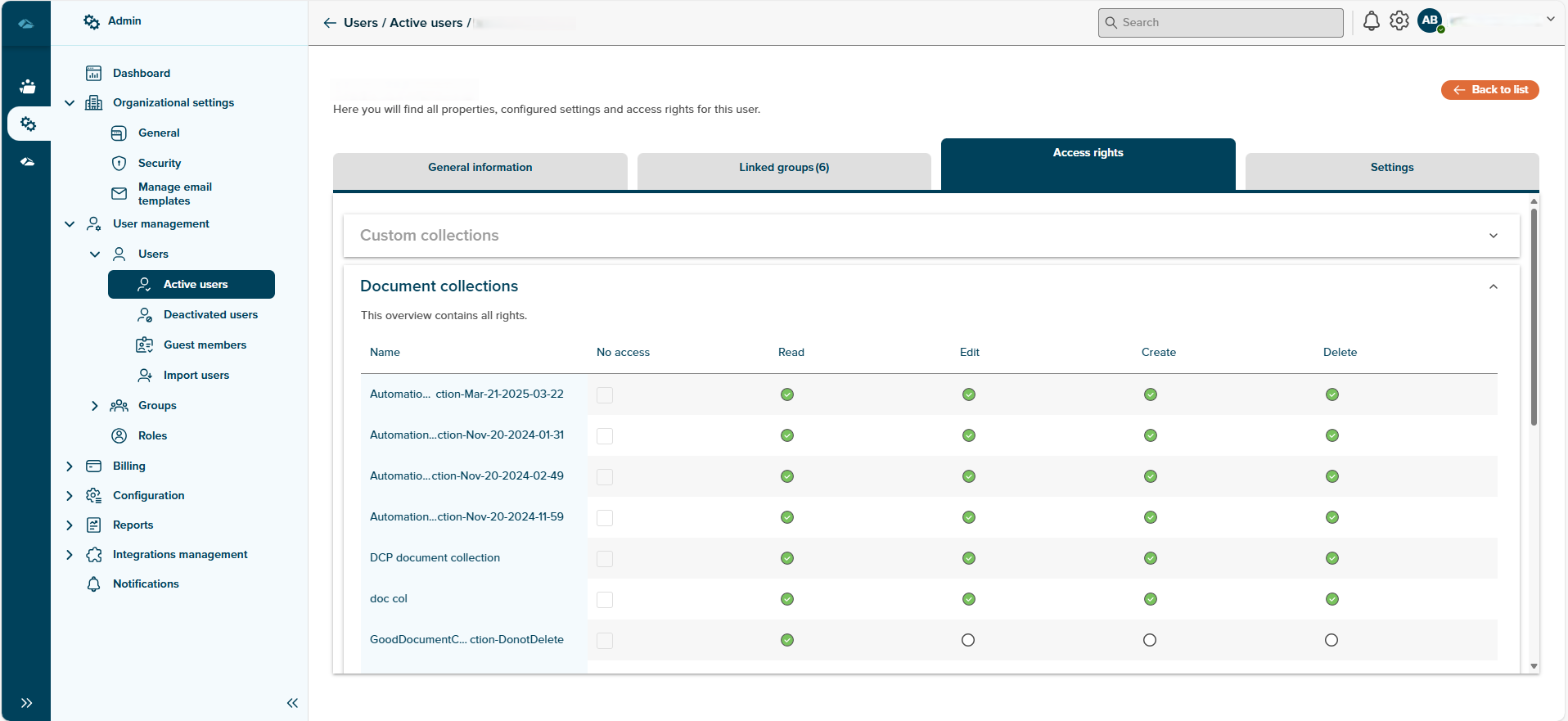Click the Guest members badge icon
1568x721 pixels.
coord(145,345)
